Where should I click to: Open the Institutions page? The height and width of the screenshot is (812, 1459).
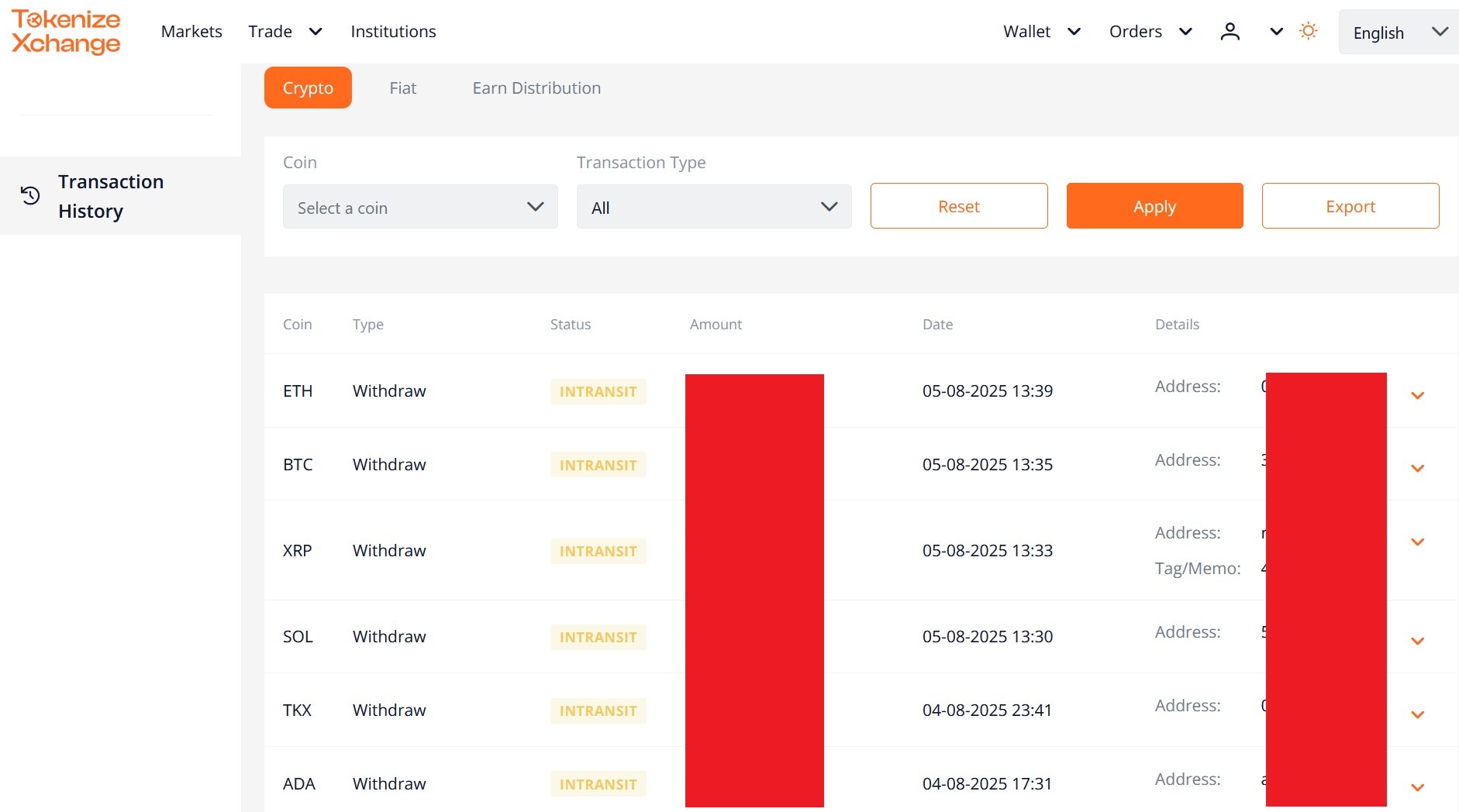tap(393, 32)
